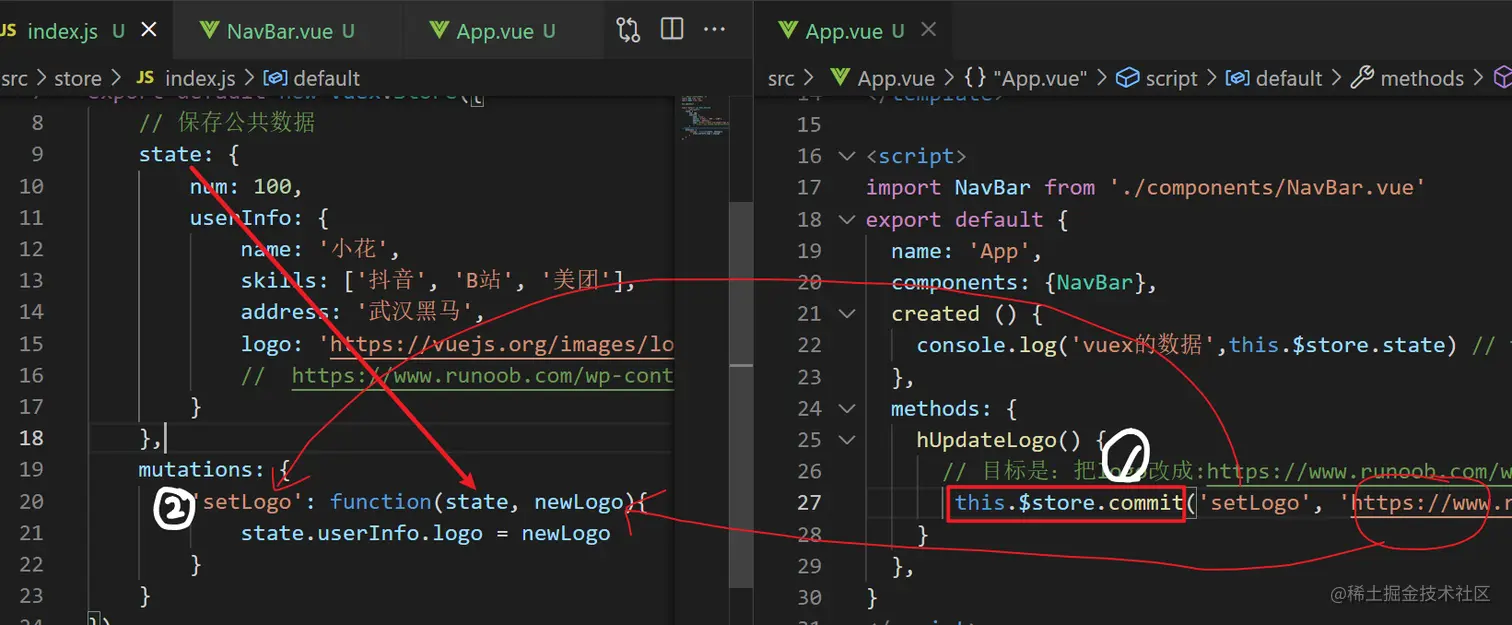Click 'default' in right breadcrumb
Screen dimensions: 1512x625
pos(1289,78)
